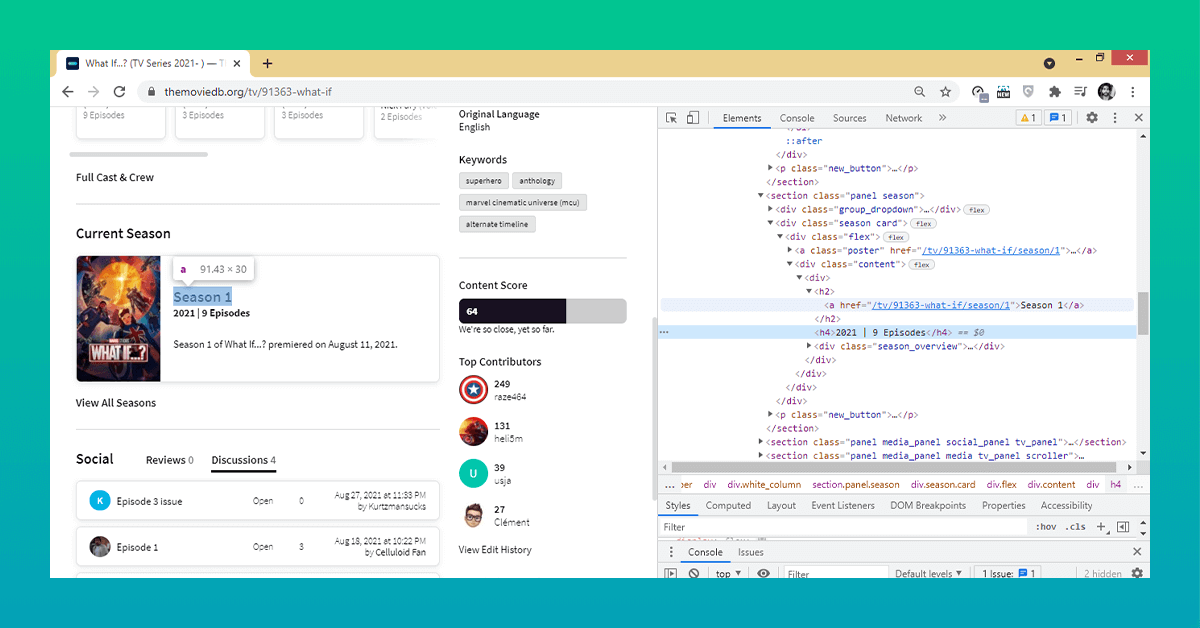
Task: Open the Full Cast & Crew link
Action: click(x=115, y=177)
